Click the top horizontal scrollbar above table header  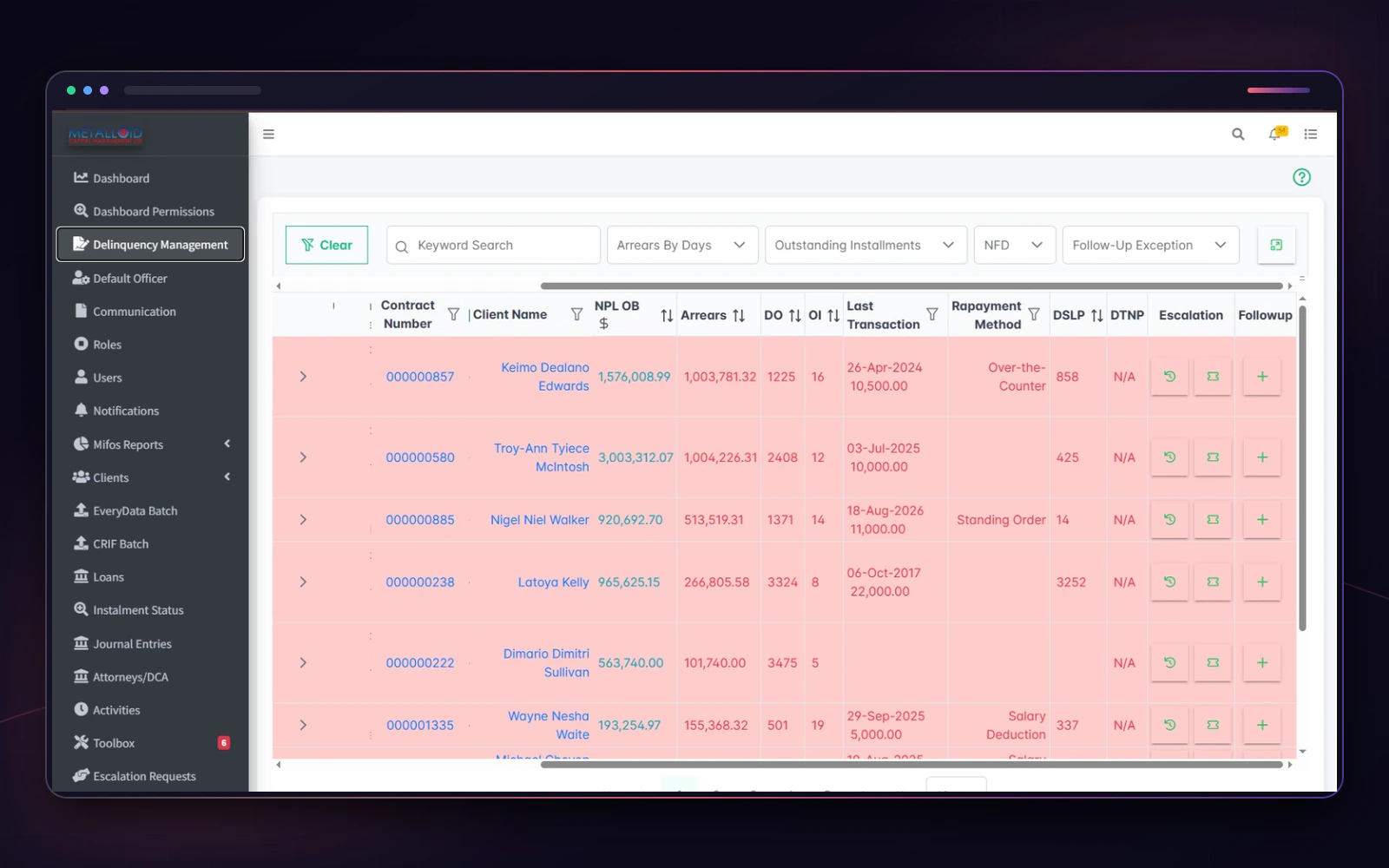click(912, 286)
